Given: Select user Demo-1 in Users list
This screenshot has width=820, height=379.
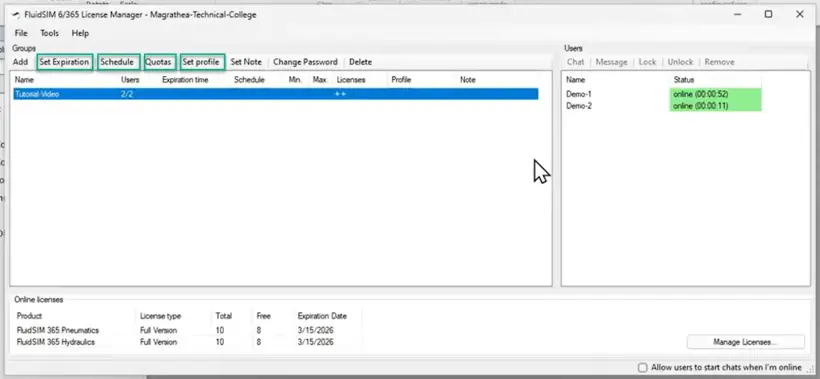Looking at the screenshot, I should [578, 94].
